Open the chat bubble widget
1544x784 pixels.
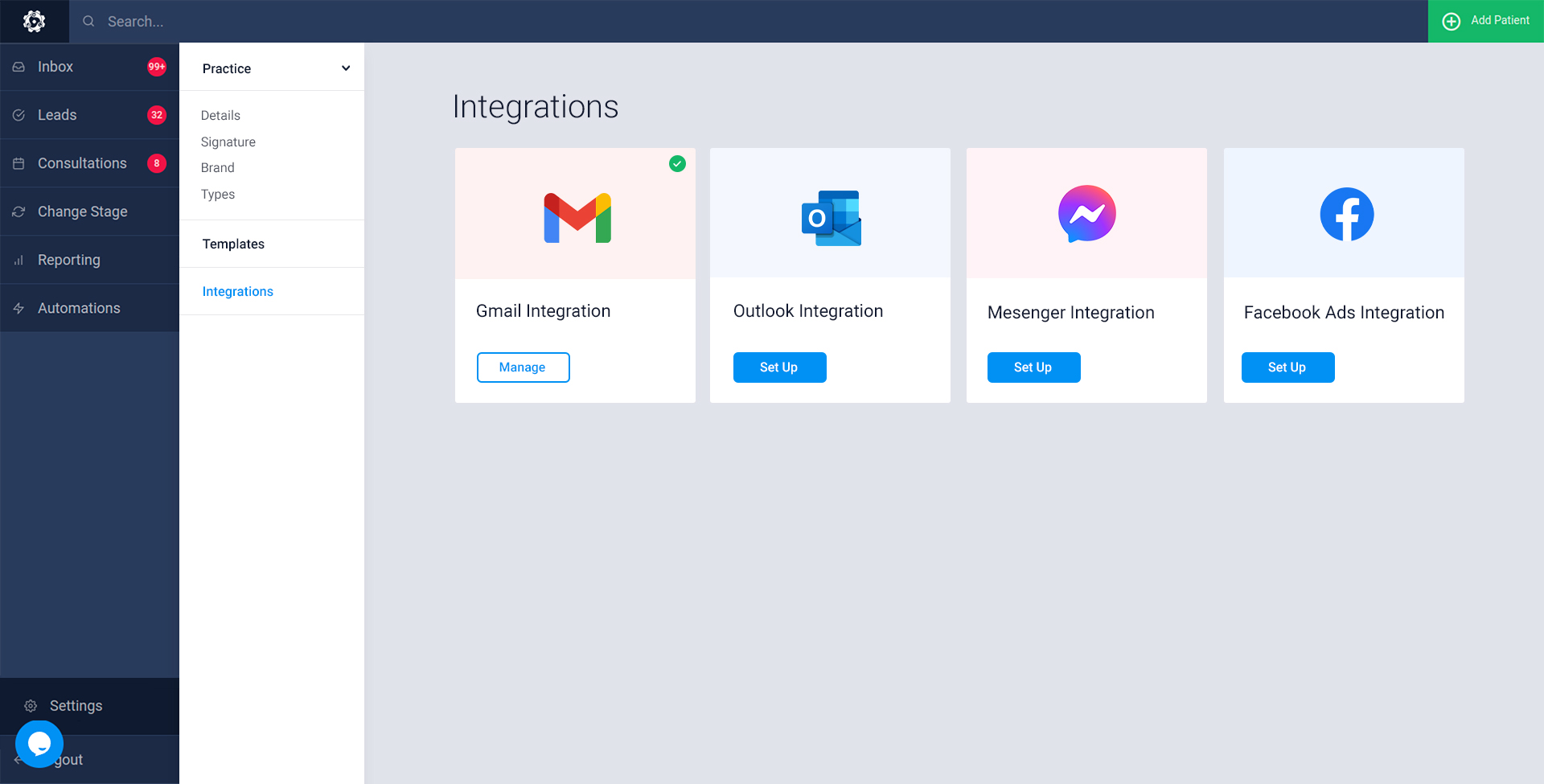pos(39,744)
